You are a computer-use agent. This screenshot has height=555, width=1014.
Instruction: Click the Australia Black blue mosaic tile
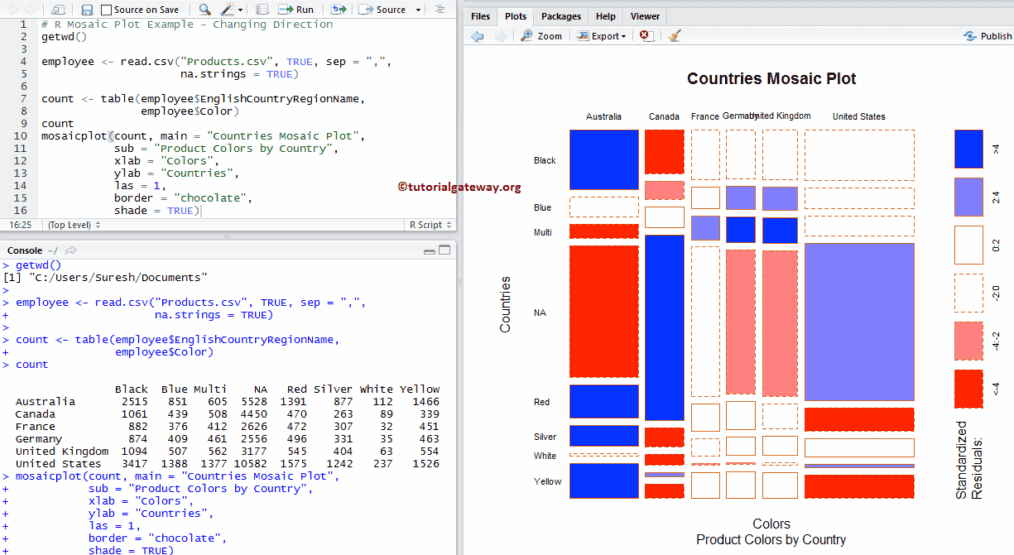(x=604, y=160)
